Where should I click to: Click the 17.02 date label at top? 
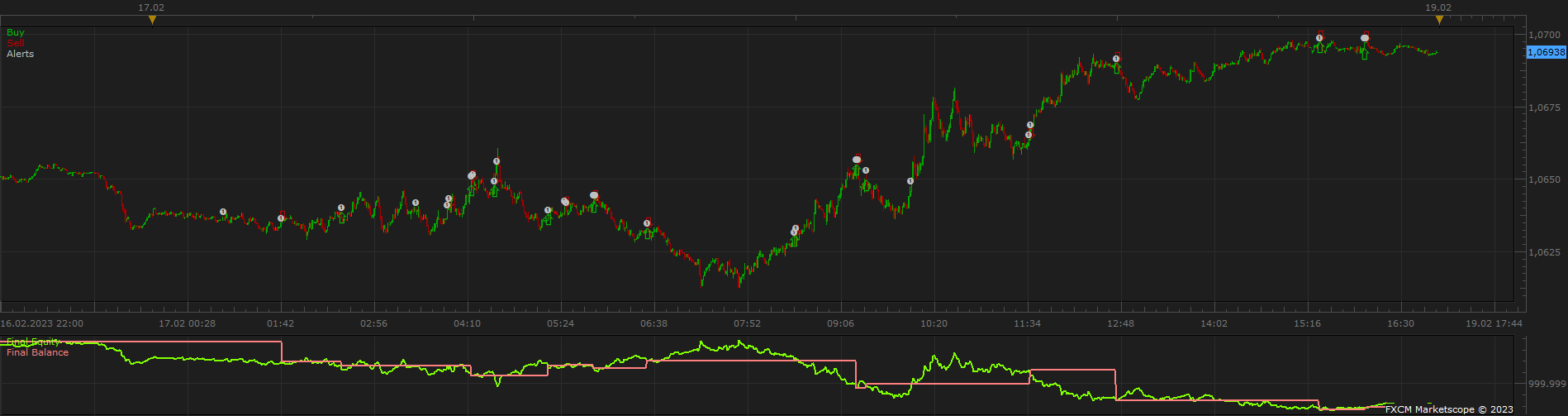pyautogui.click(x=151, y=7)
